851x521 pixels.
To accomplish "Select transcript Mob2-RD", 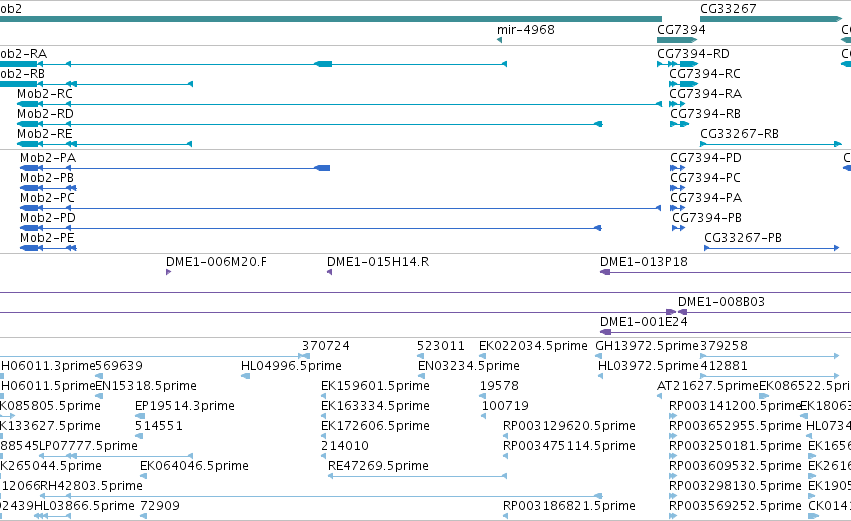I will (x=45, y=113).
